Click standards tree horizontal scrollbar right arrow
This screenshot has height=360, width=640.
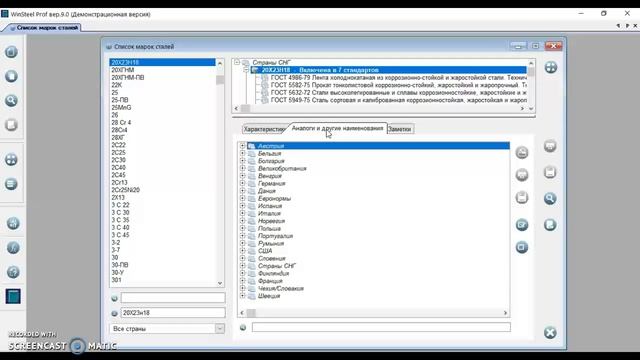click(522, 109)
